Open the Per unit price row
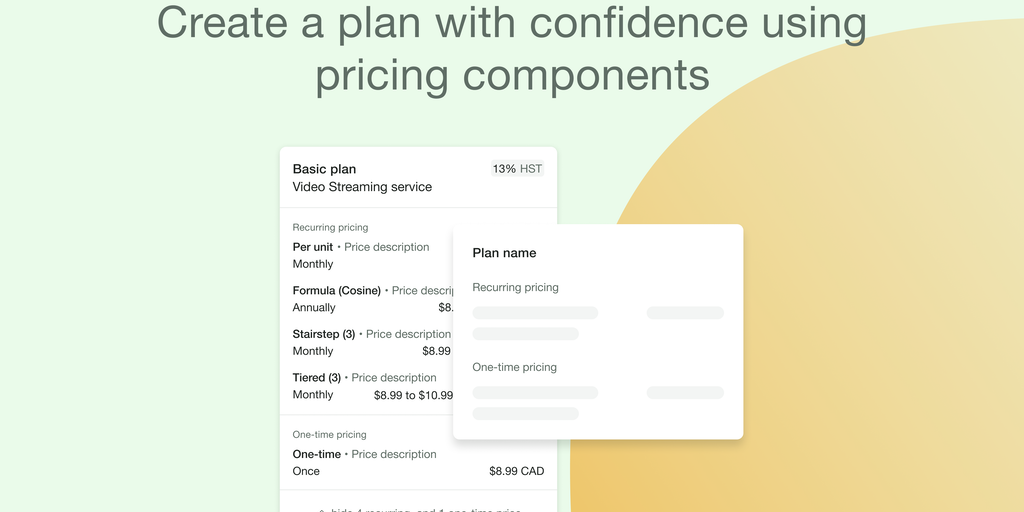1024x512 pixels. pos(313,247)
